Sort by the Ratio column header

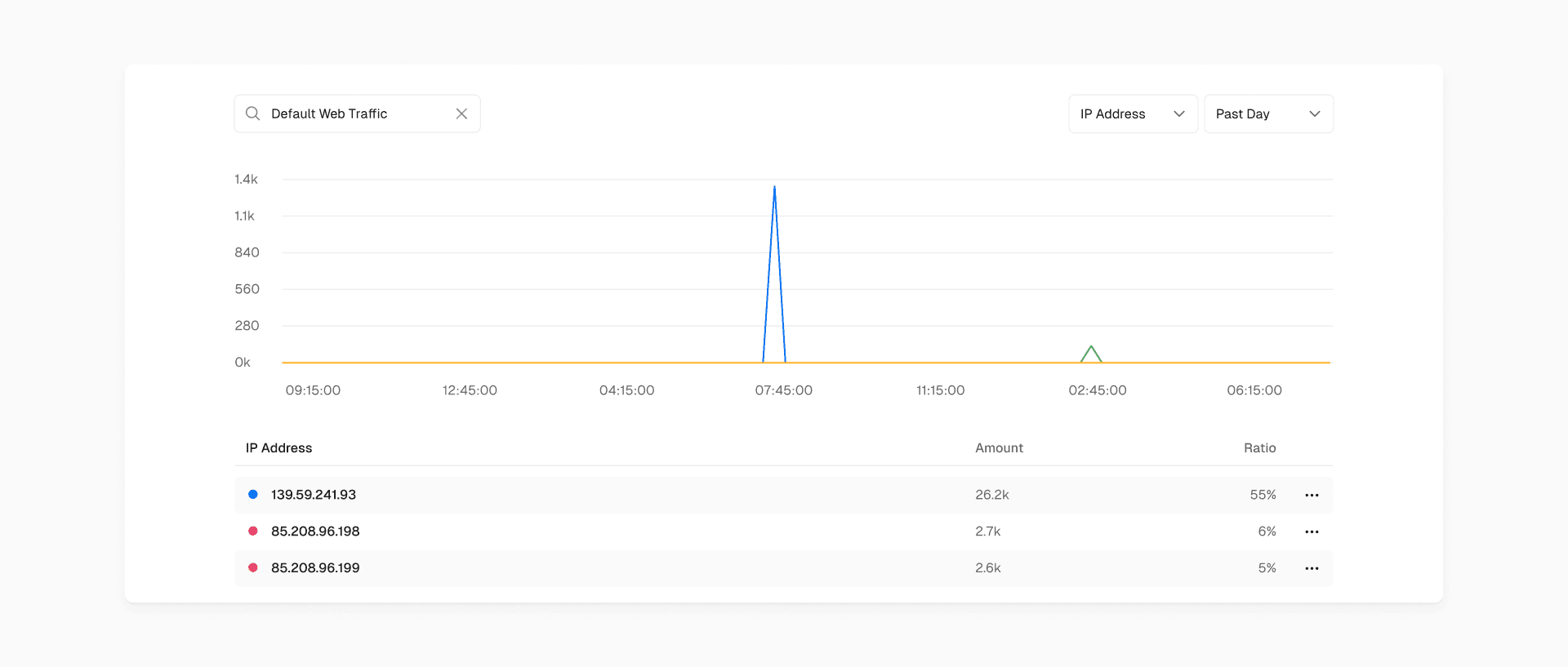point(1259,448)
